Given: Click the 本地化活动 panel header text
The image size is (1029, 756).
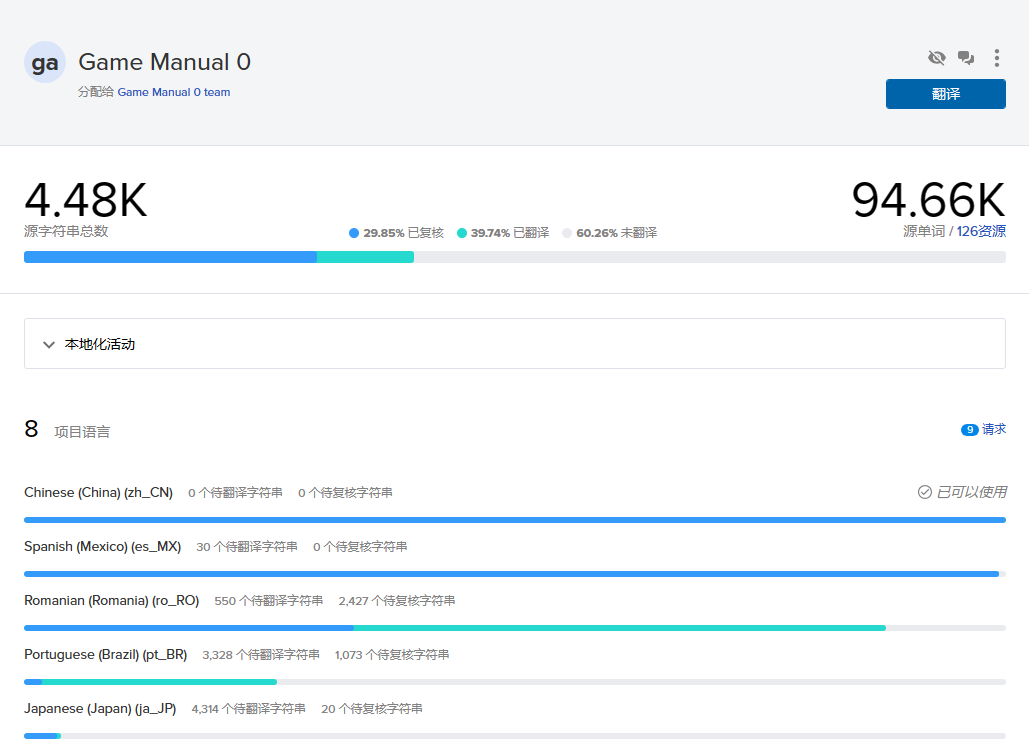Looking at the screenshot, I should click(100, 344).
